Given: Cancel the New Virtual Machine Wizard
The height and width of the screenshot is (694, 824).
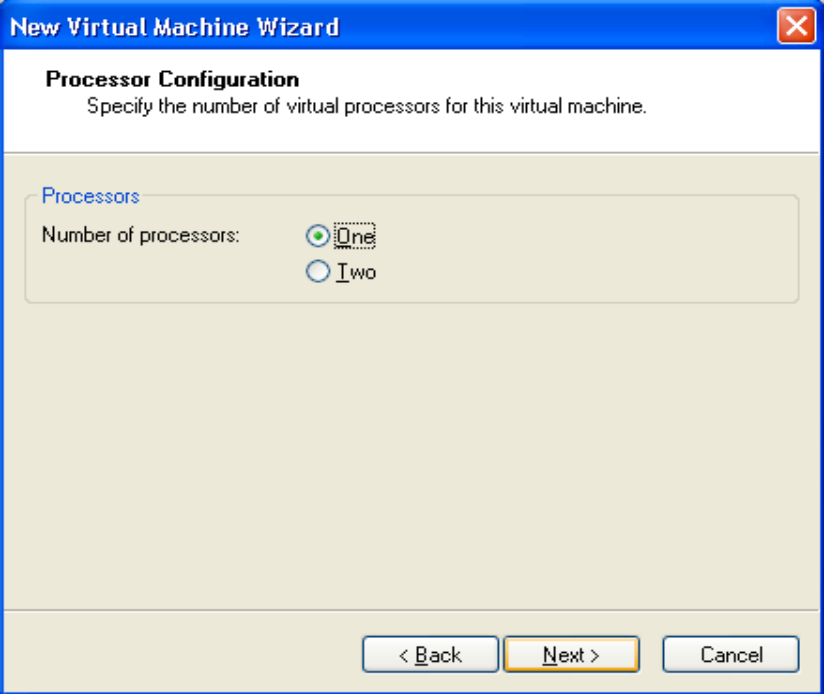Looking at the screenshot, I should (731, 655).
